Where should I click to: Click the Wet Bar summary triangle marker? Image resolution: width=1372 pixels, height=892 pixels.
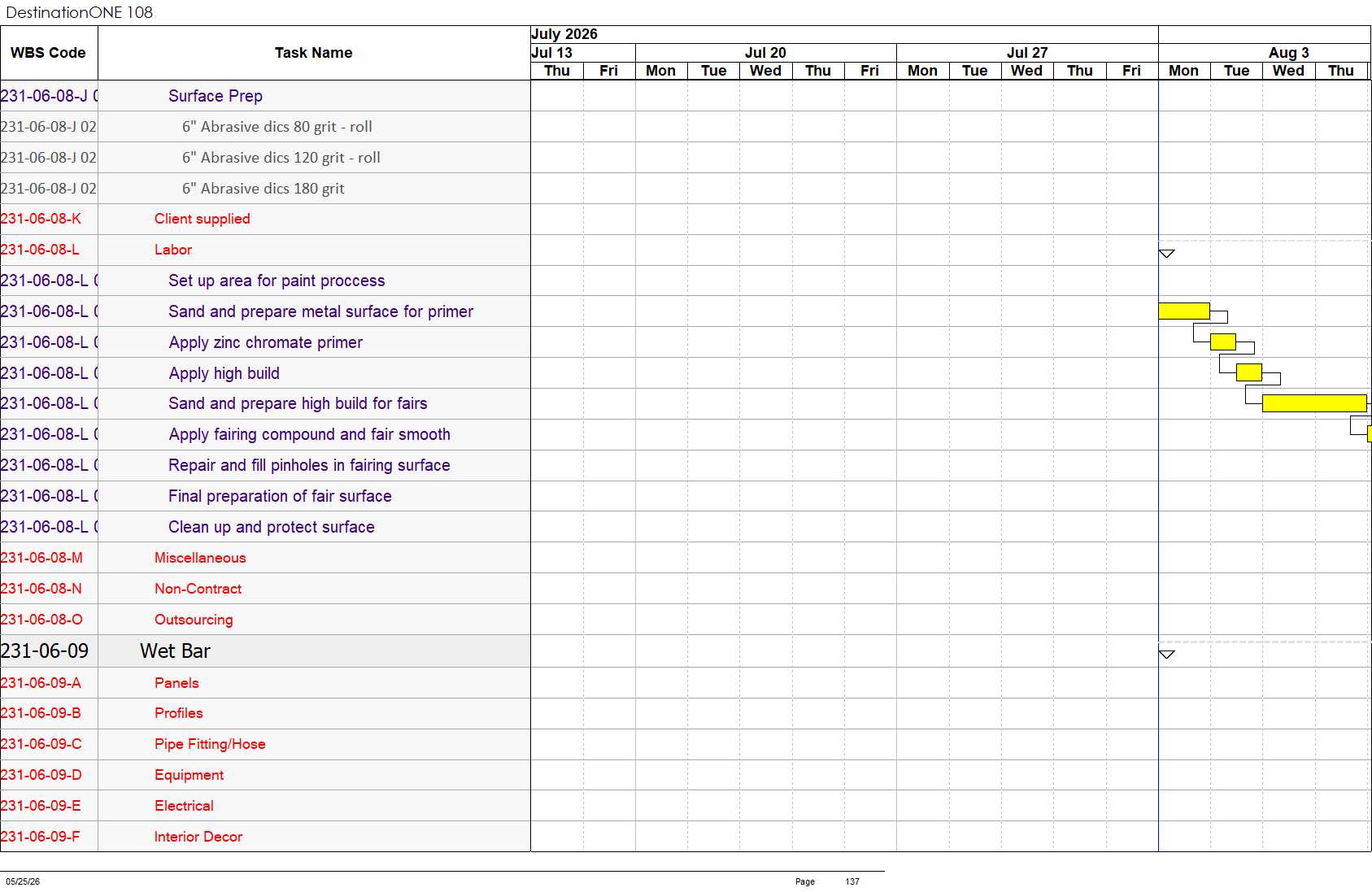click(1166, 655)
